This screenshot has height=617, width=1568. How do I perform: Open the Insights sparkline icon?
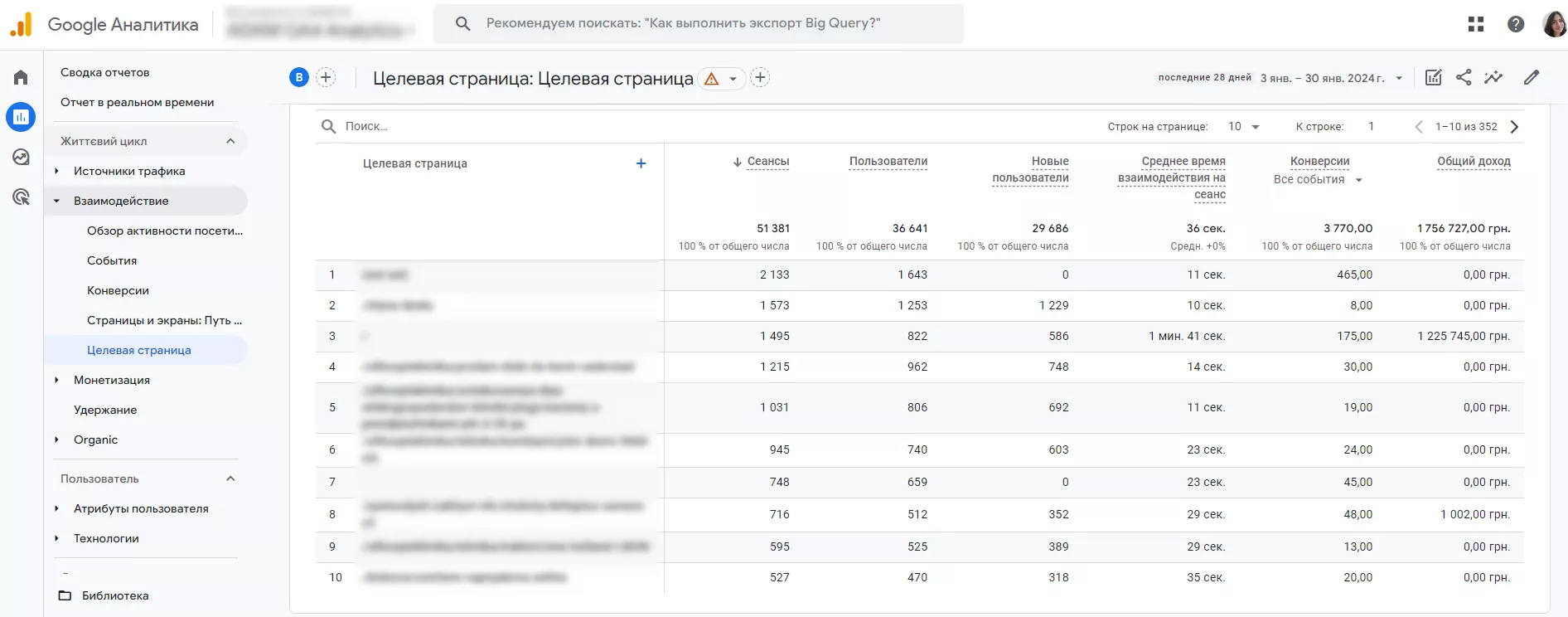tap(1493, 77)
